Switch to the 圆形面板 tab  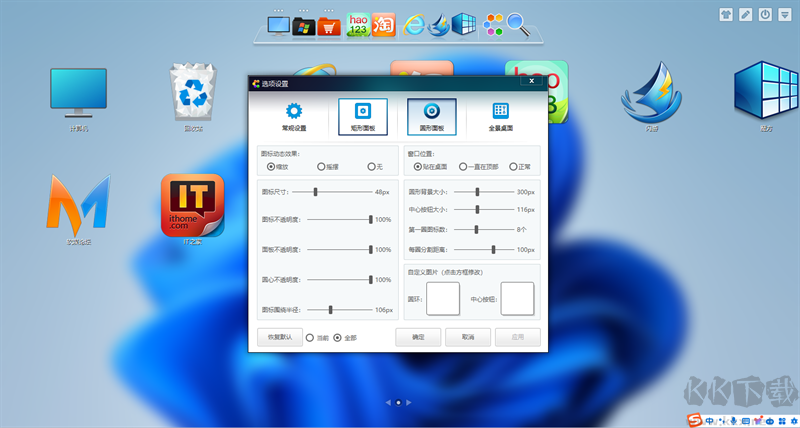point(432,117)
